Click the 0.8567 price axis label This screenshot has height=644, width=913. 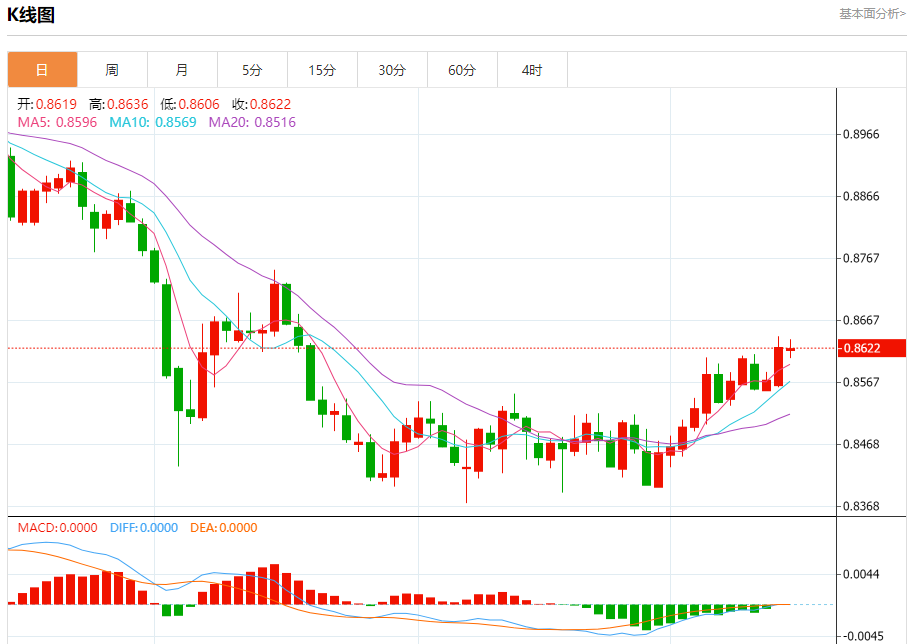(x=861, y=382)
